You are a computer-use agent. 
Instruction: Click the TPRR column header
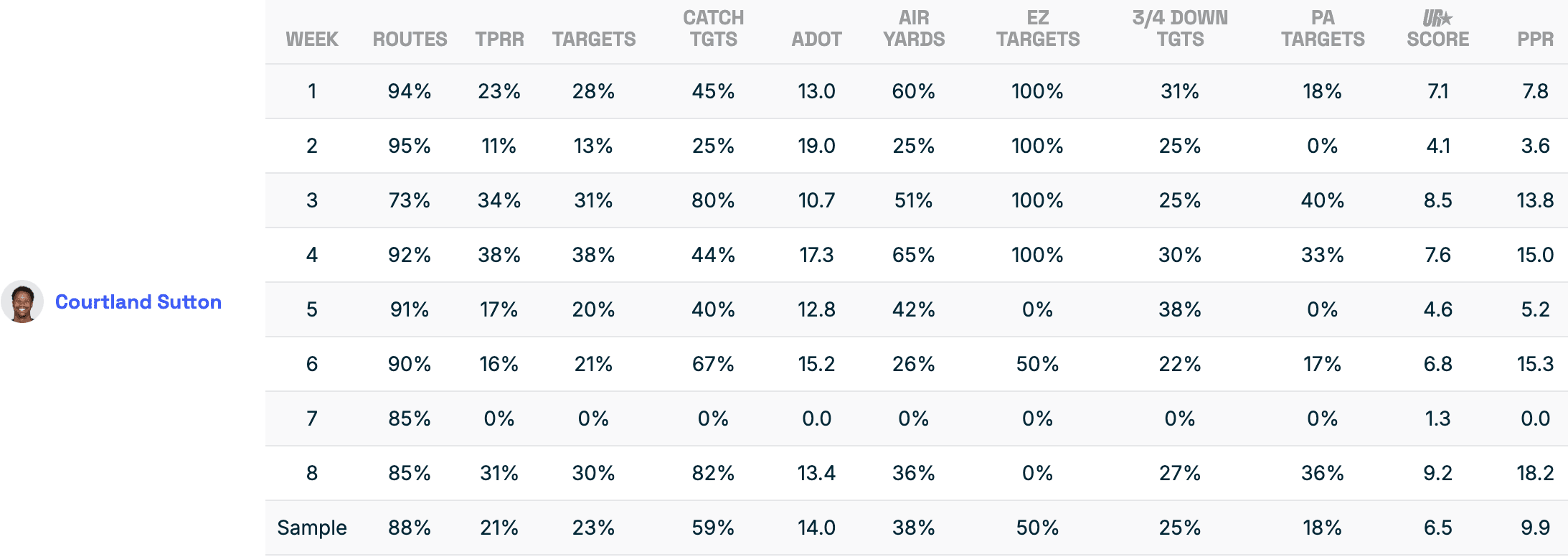click(x=499, y=39)
